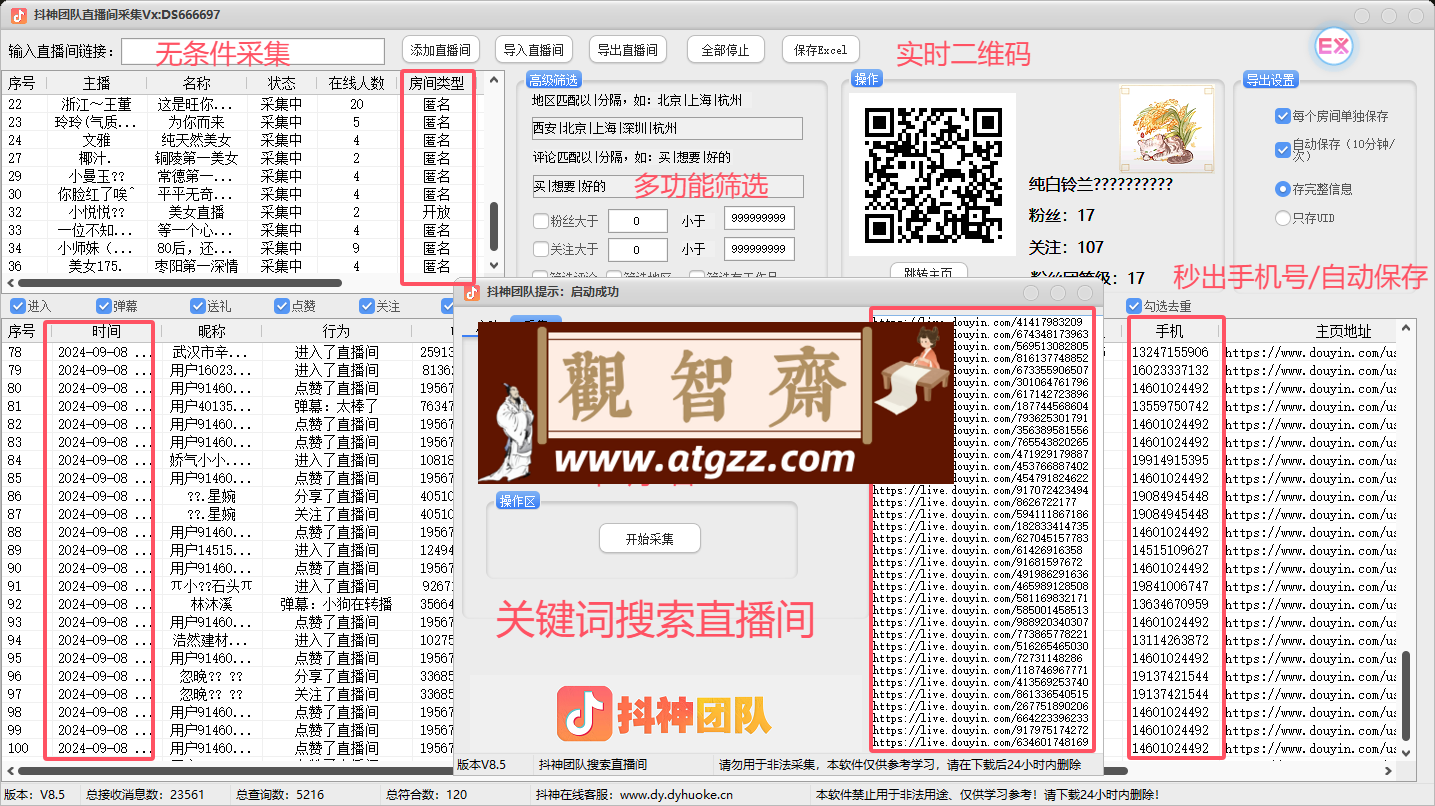This screenshot has width=1435, height=806.
Task: Click 版本V8.5 in the popup status bar
Action: [481, 764]
